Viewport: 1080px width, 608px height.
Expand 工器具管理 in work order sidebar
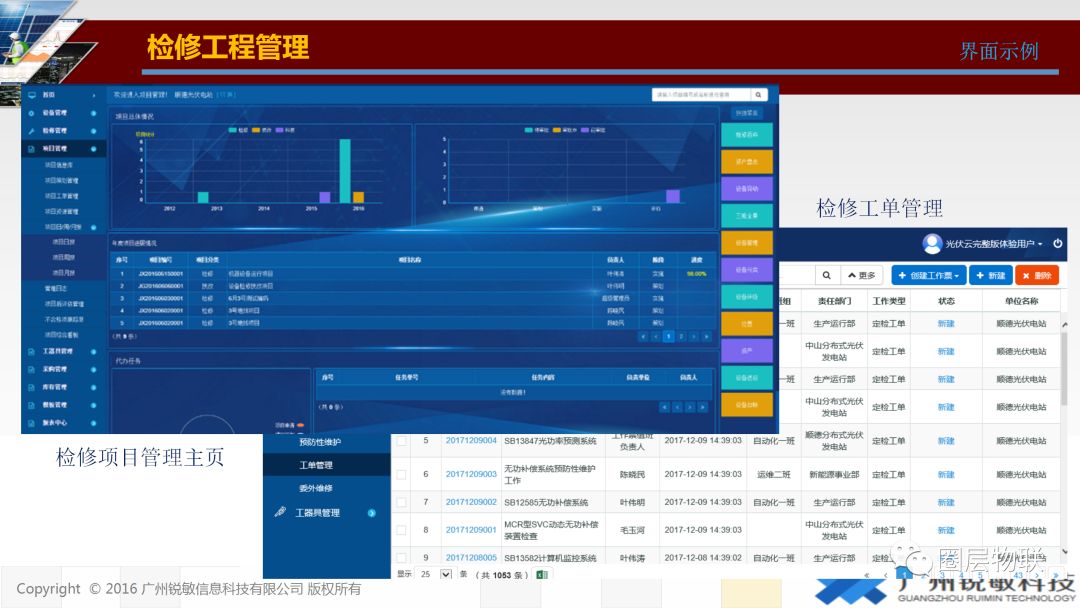pyautogui.click(x=372, y=513)
